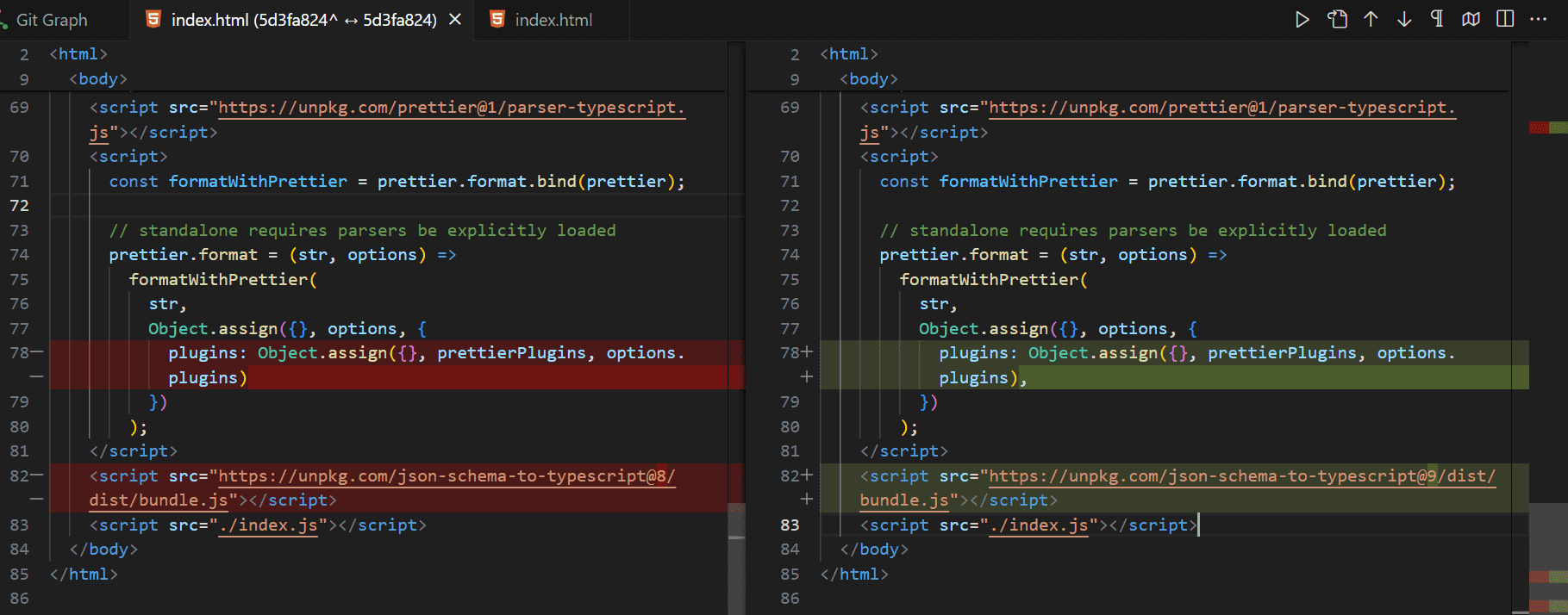This screenshot has height=615, width=1568.
Task: Switch to the Git Graph tab
Action: click(52, 20)
